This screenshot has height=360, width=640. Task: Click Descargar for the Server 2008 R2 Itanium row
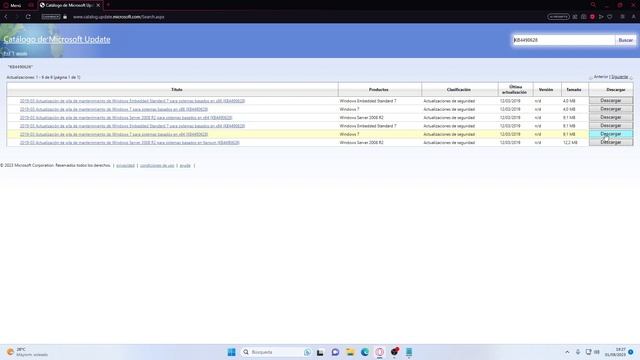point(611,142)
